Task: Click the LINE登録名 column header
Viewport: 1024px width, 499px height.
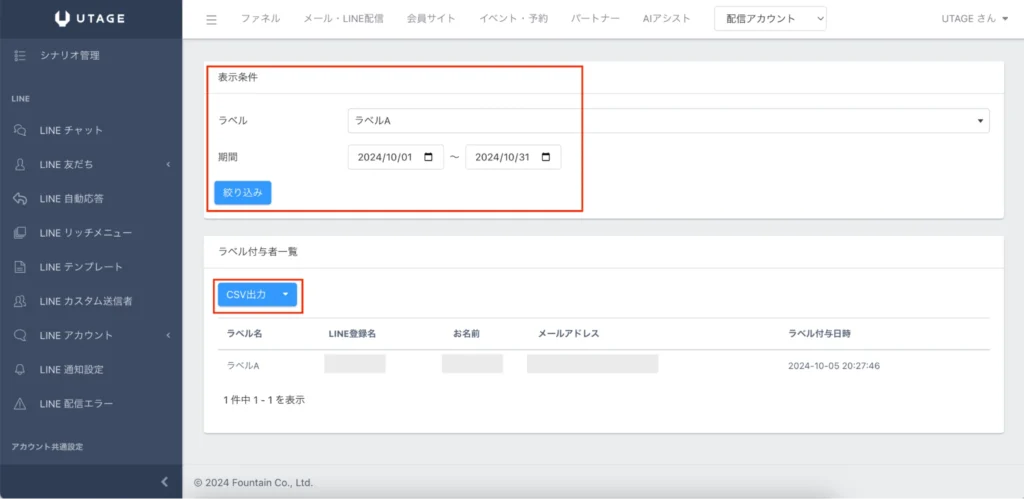Action: coord(353,334)
